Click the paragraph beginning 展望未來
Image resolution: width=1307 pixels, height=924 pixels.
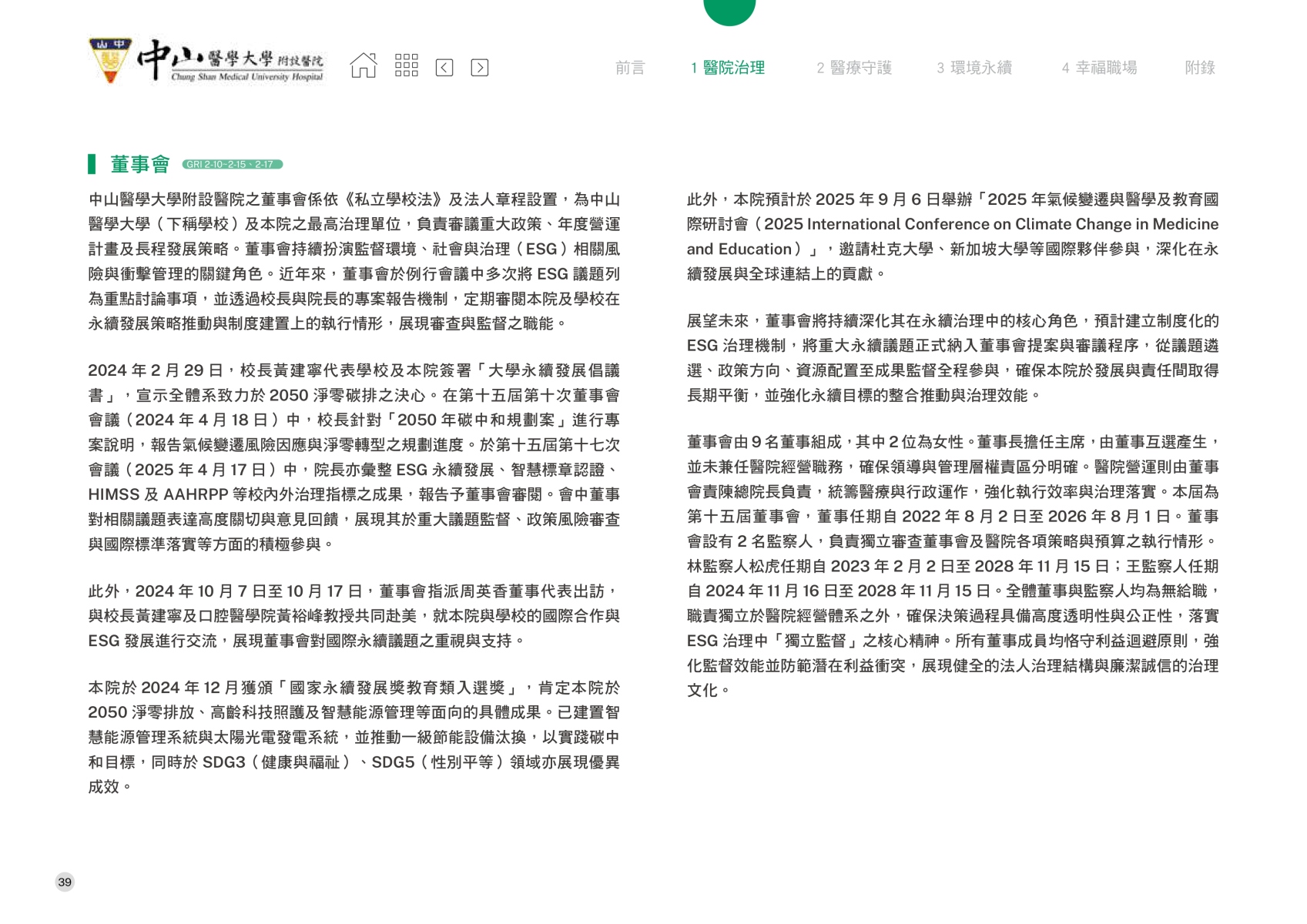(952, 358)
